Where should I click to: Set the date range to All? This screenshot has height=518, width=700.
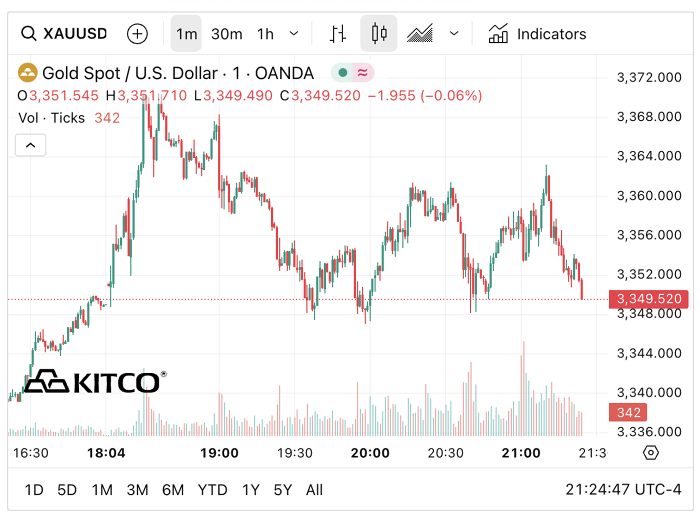point(314,490)
